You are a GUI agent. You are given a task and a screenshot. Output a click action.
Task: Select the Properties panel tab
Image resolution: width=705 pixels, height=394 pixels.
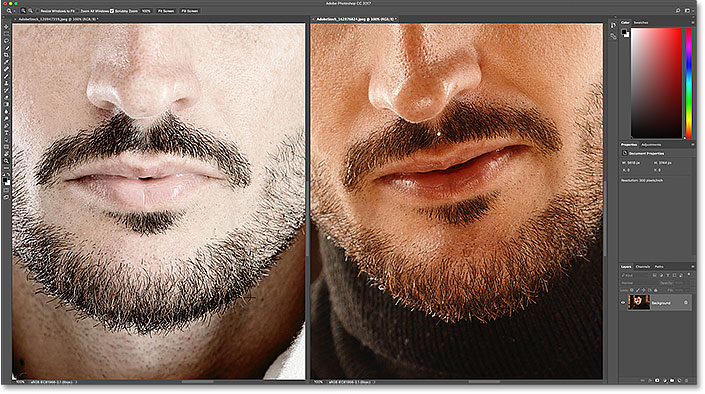click(x=629, y=145)
